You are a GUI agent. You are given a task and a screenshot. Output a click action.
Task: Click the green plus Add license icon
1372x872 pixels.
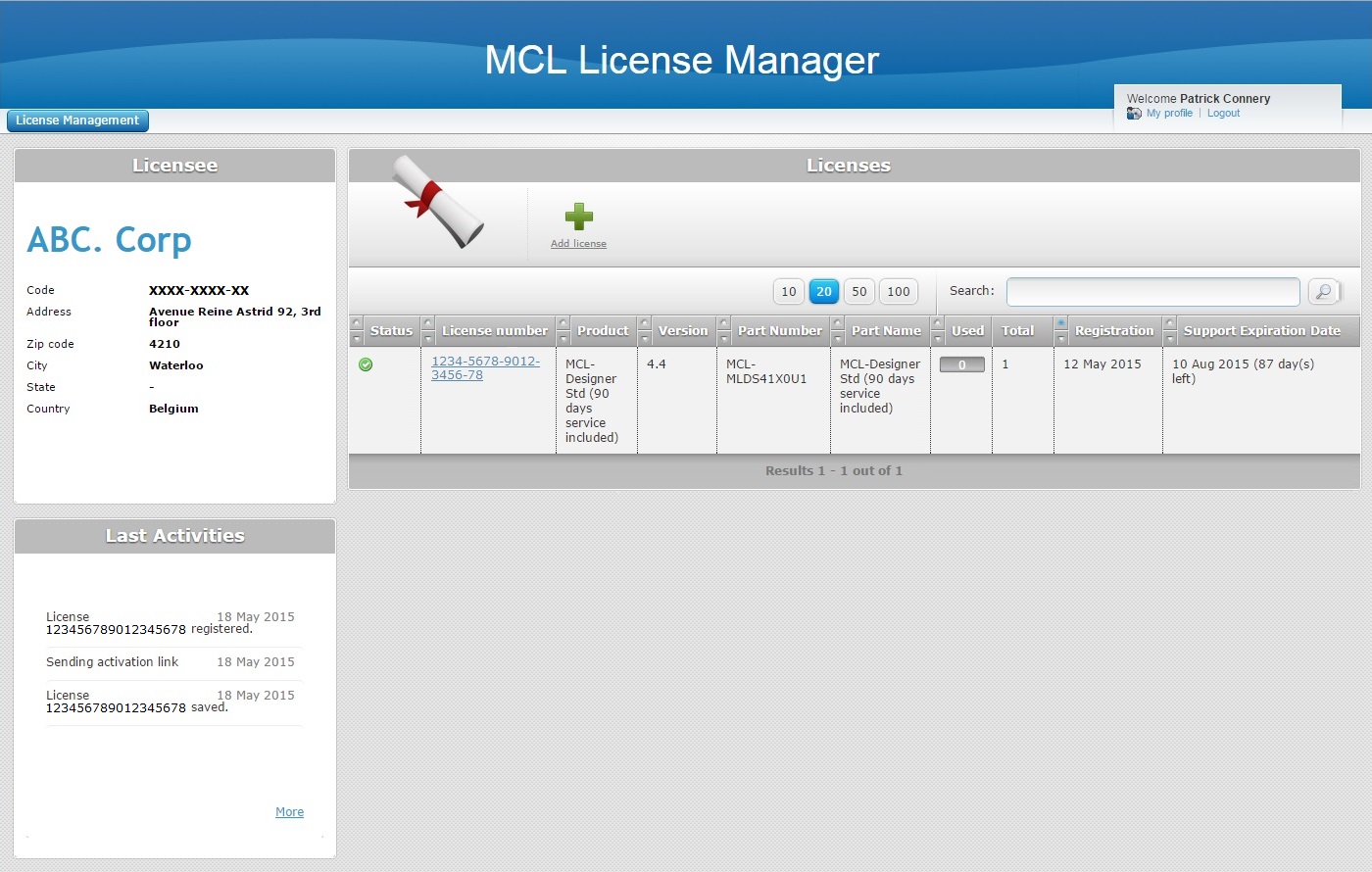pos(578,217)
